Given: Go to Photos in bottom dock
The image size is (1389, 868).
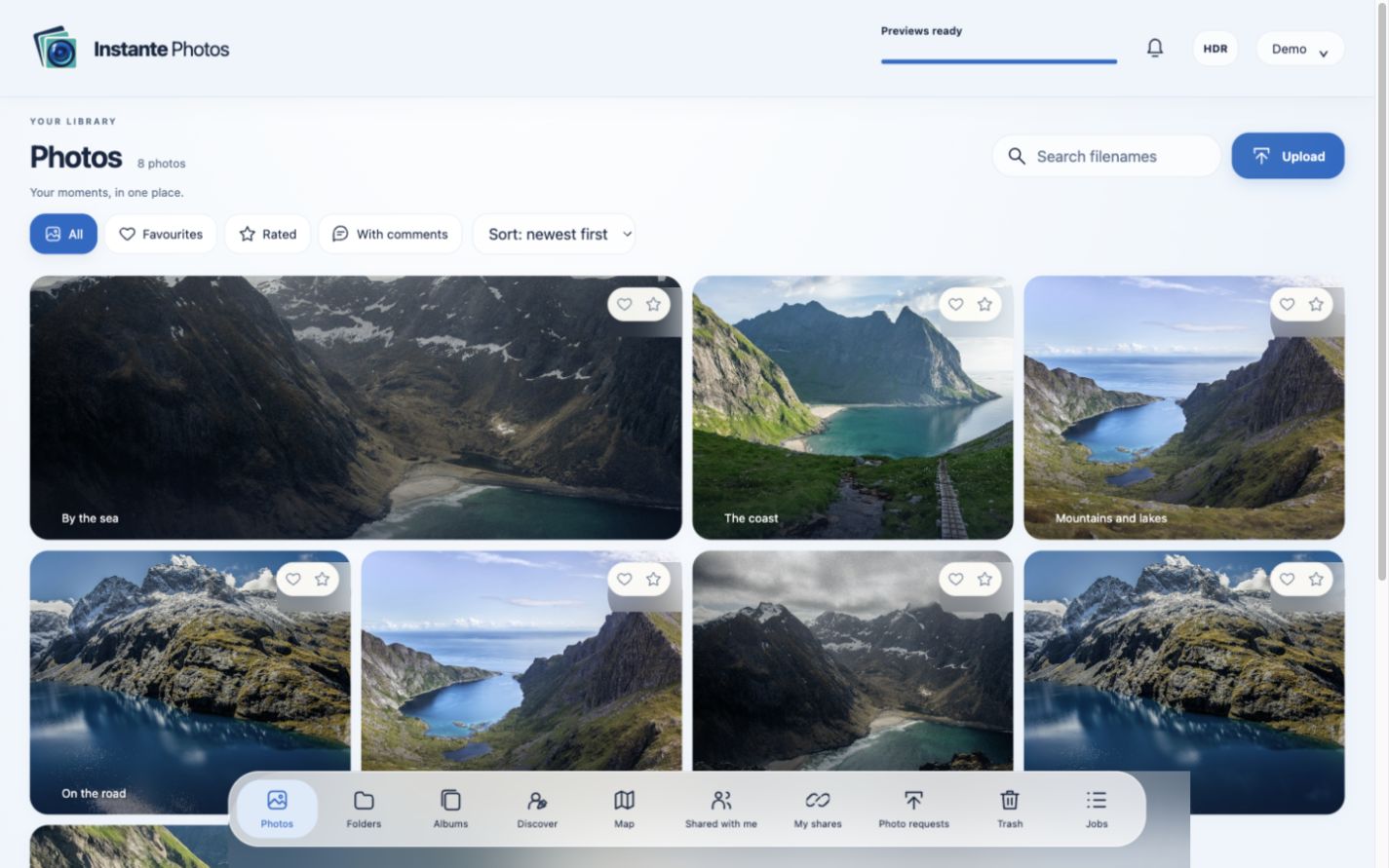Looking at the screenshot, I should 277,809.
